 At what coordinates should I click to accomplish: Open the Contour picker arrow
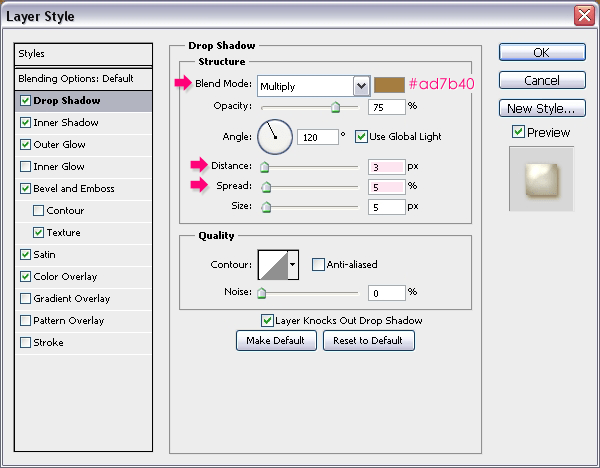point(293,265)
